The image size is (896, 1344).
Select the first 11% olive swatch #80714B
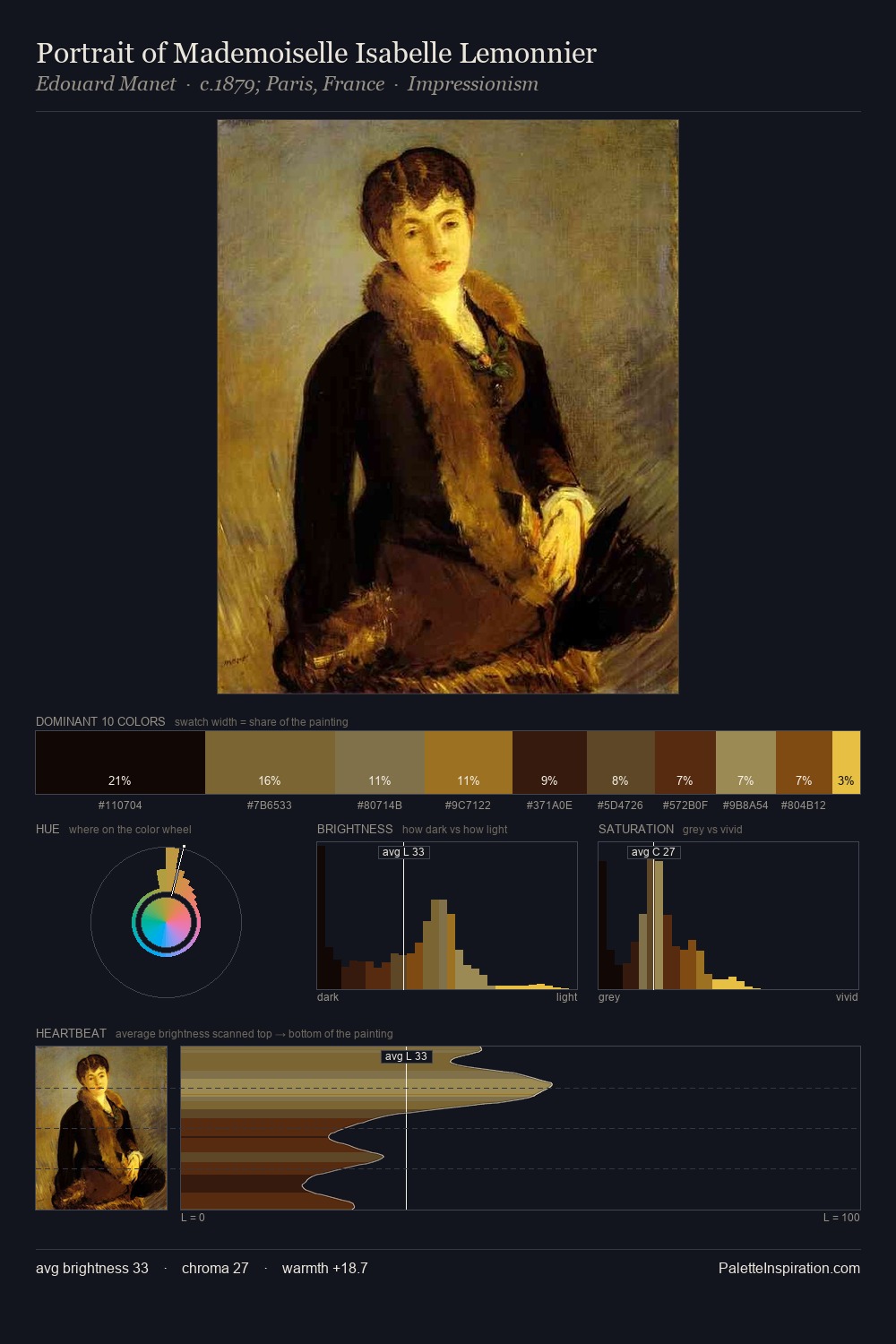point(380,762)
